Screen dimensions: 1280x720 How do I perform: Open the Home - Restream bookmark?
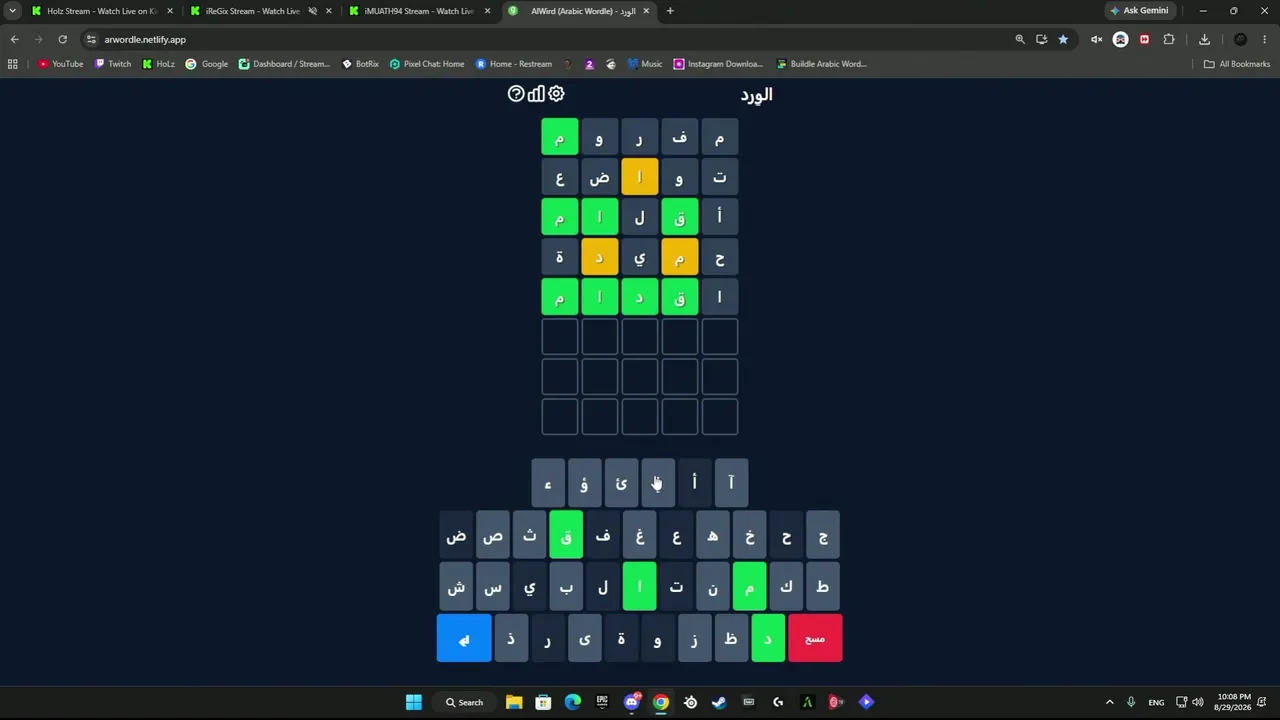coord(514,64)
